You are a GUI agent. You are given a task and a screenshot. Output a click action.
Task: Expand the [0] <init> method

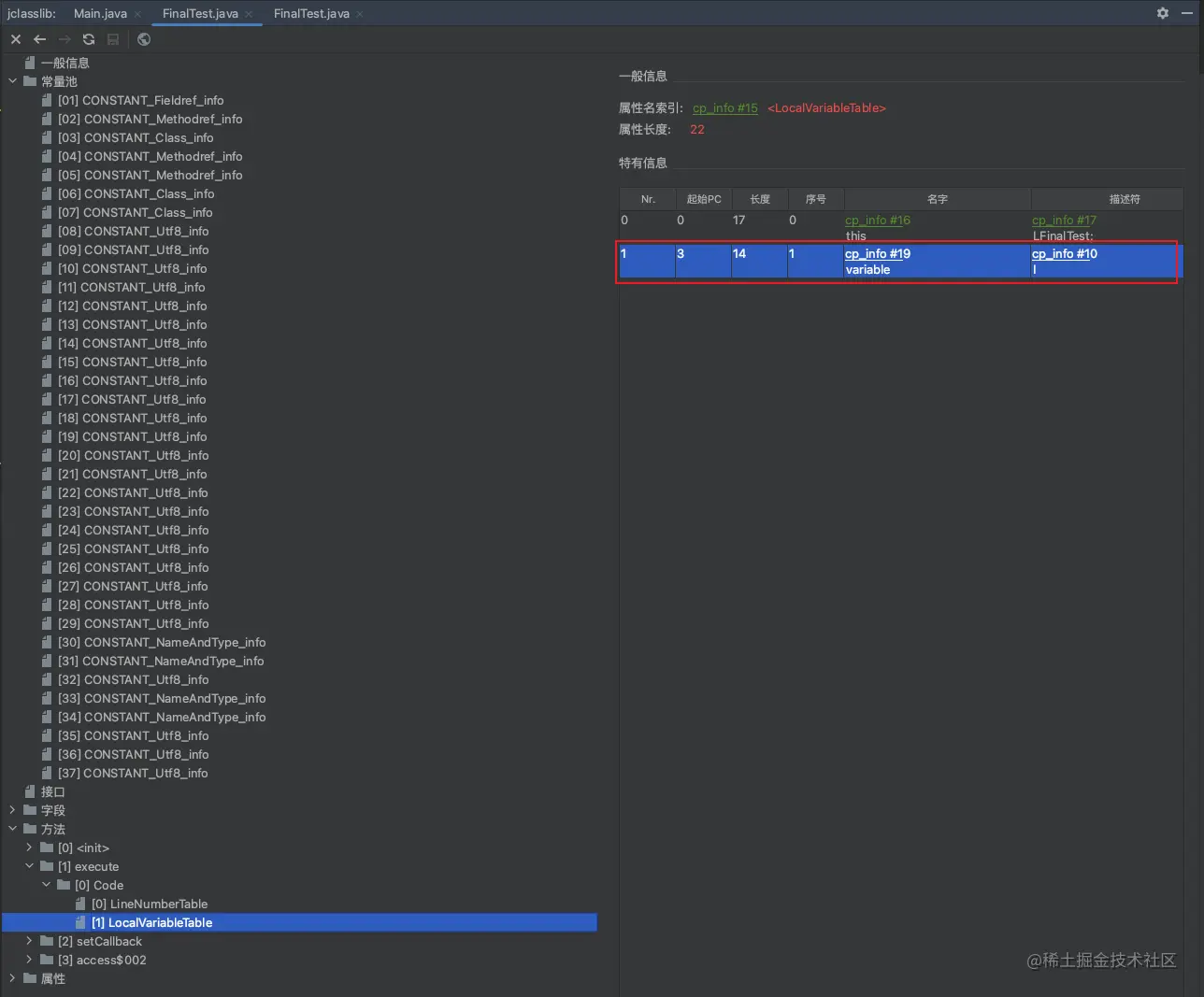click(30, 847)
